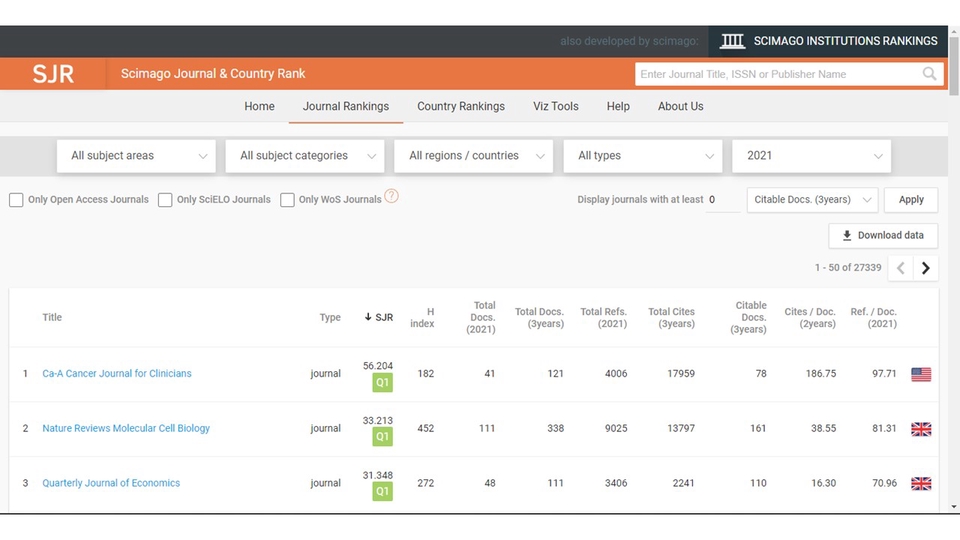Click the Type column header
This screenshot has height=540, width=960.
pyautogui.click(x=330, y=317)
